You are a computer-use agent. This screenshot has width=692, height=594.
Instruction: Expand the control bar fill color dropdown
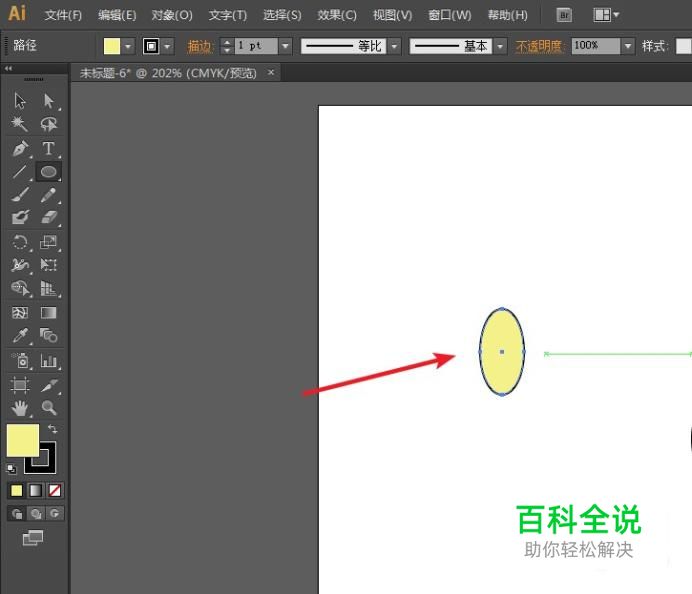pos(128,46)
